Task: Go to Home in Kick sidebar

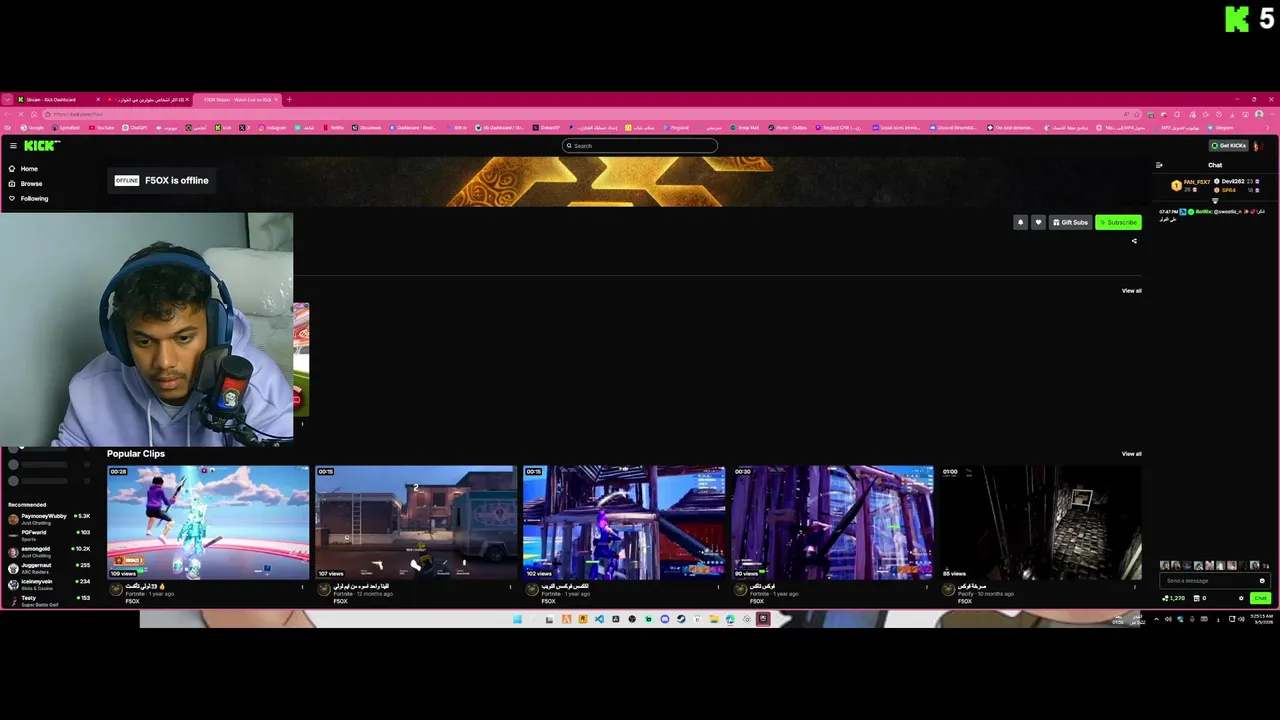Action: coord(23,169)
